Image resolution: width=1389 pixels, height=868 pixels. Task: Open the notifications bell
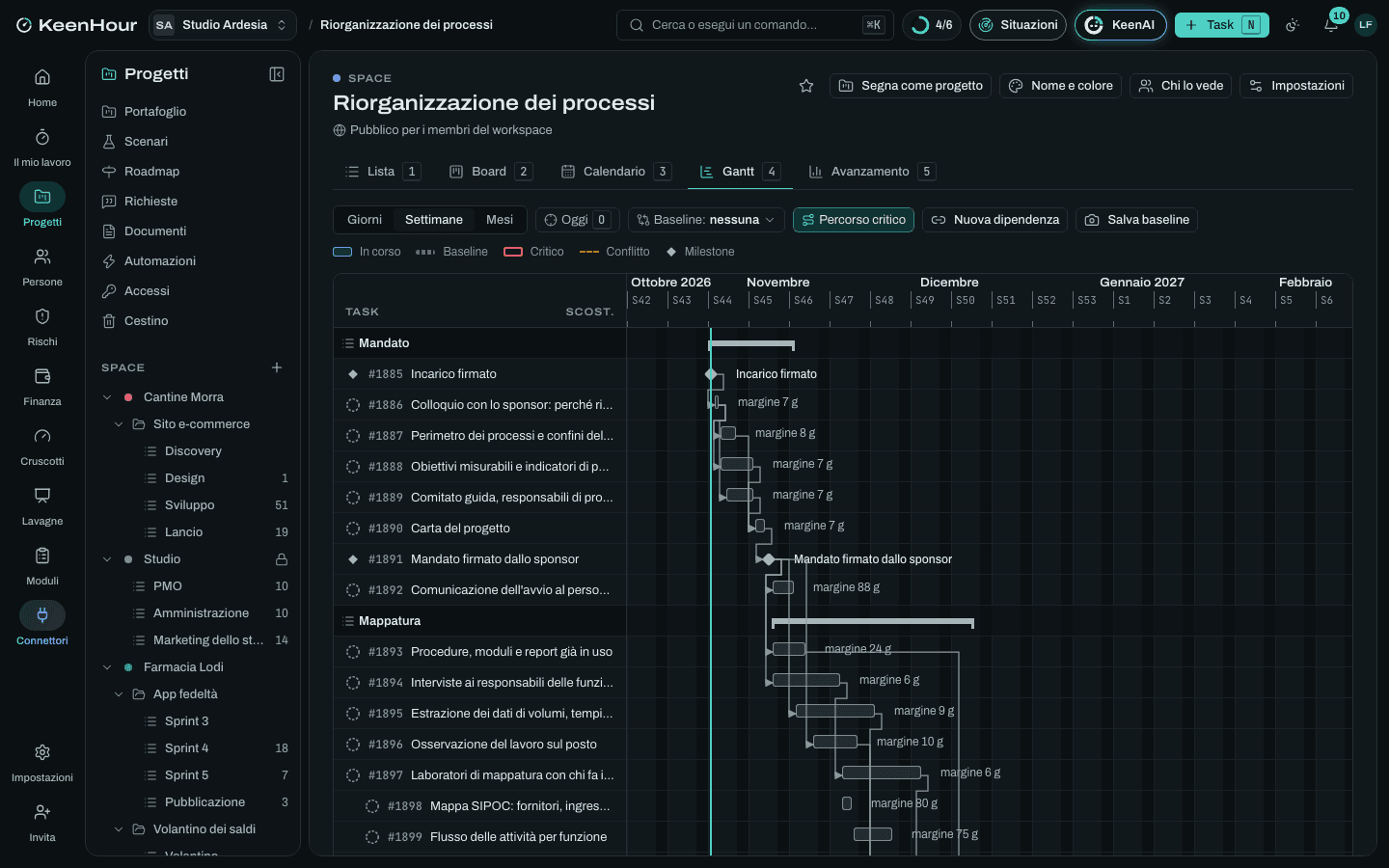(x=1331, y=25)
